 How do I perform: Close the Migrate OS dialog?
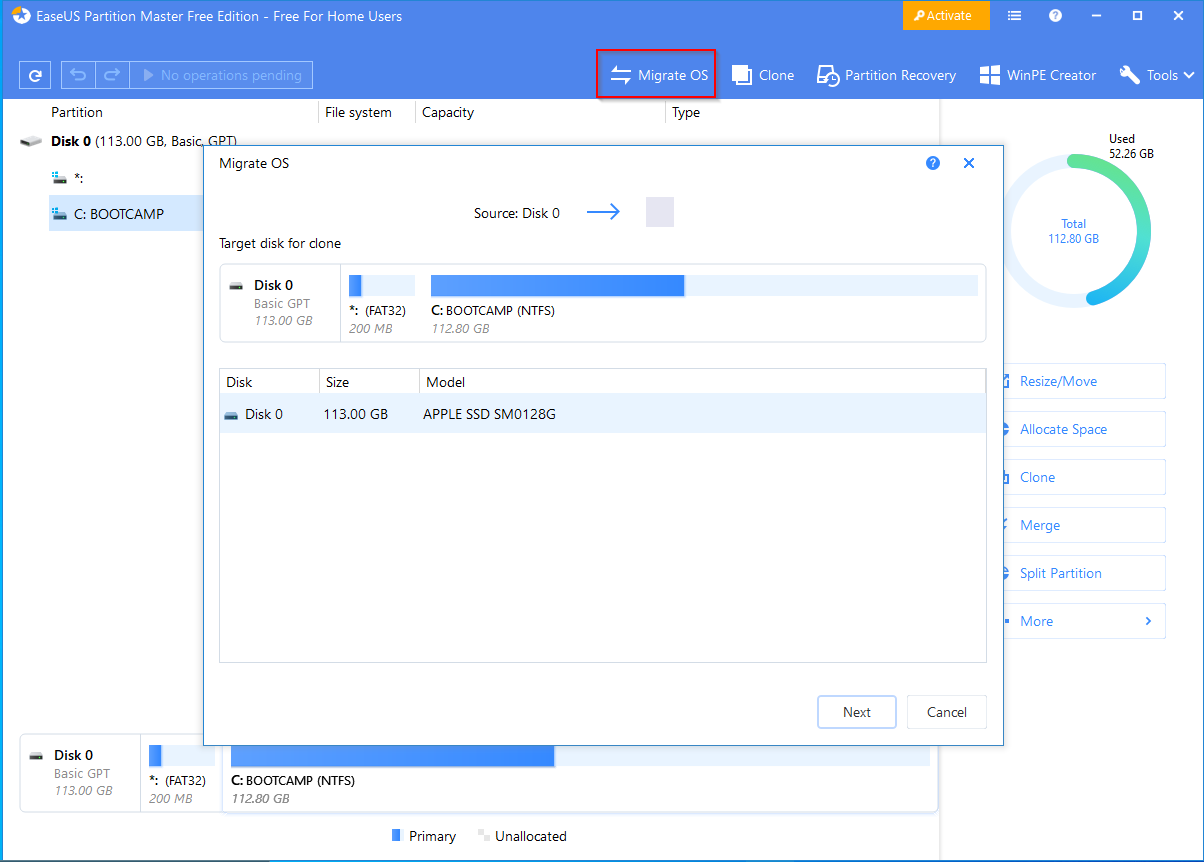pyautogui.click(x=969, y=163)
